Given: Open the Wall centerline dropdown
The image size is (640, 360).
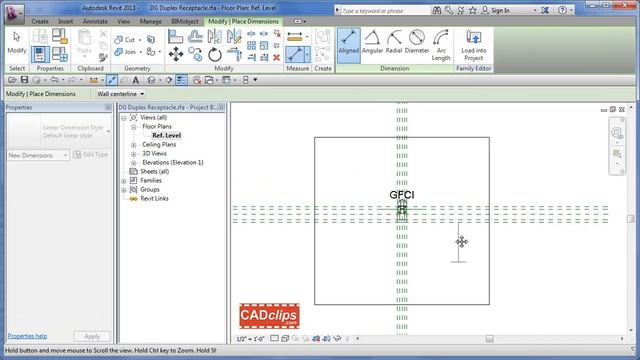Looking at the screenshot, I should (121, 94).
